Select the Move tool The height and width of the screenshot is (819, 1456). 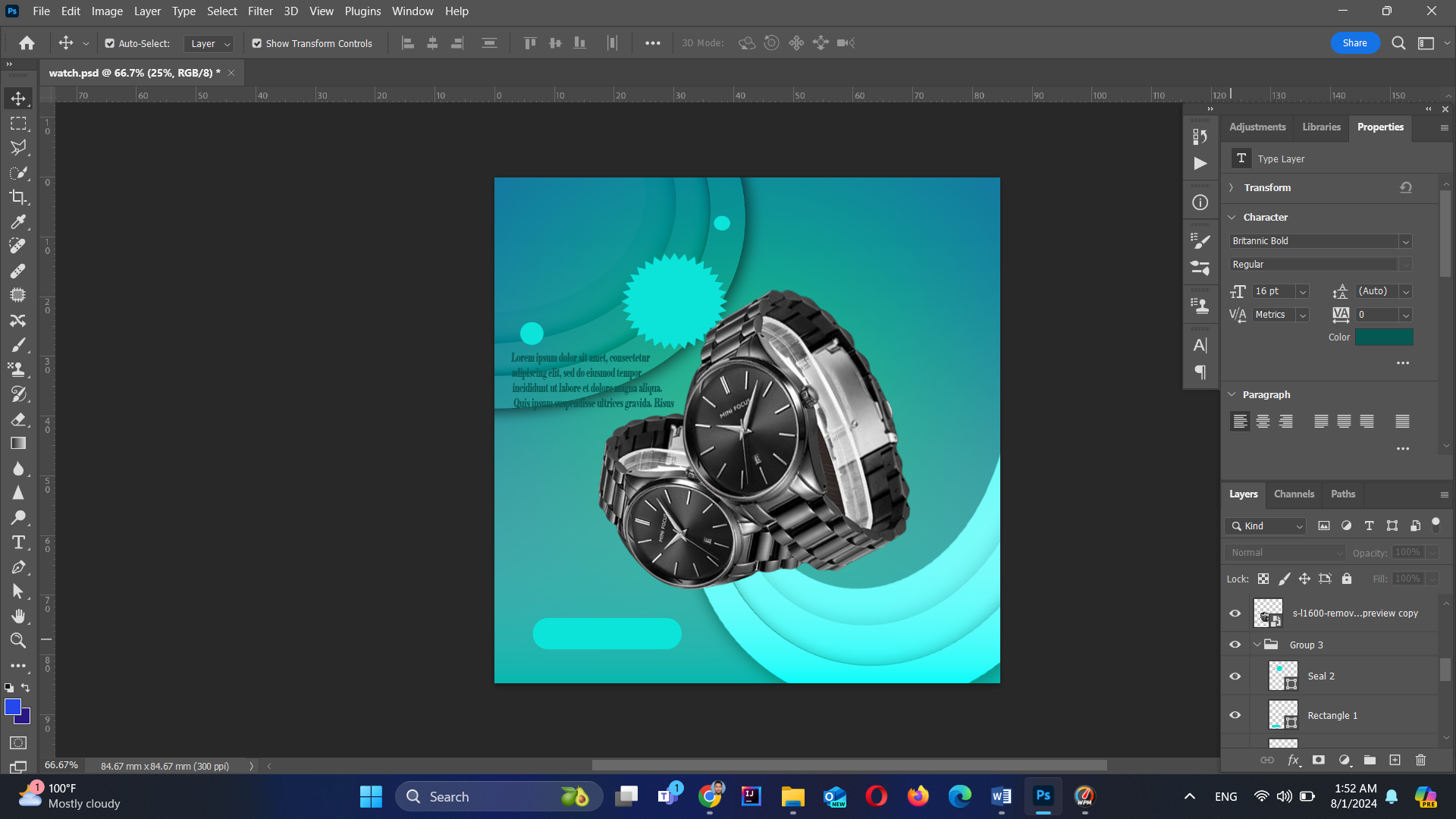tap(18, 99)
